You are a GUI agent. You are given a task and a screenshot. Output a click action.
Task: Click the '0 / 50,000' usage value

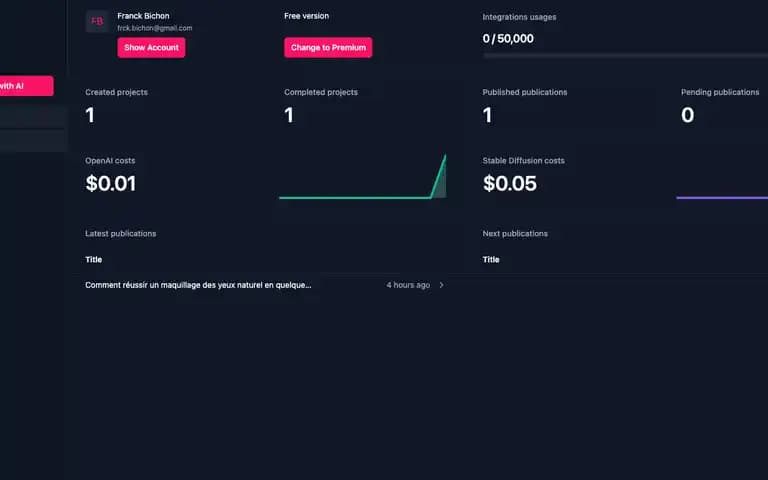[x=508, y=39]
